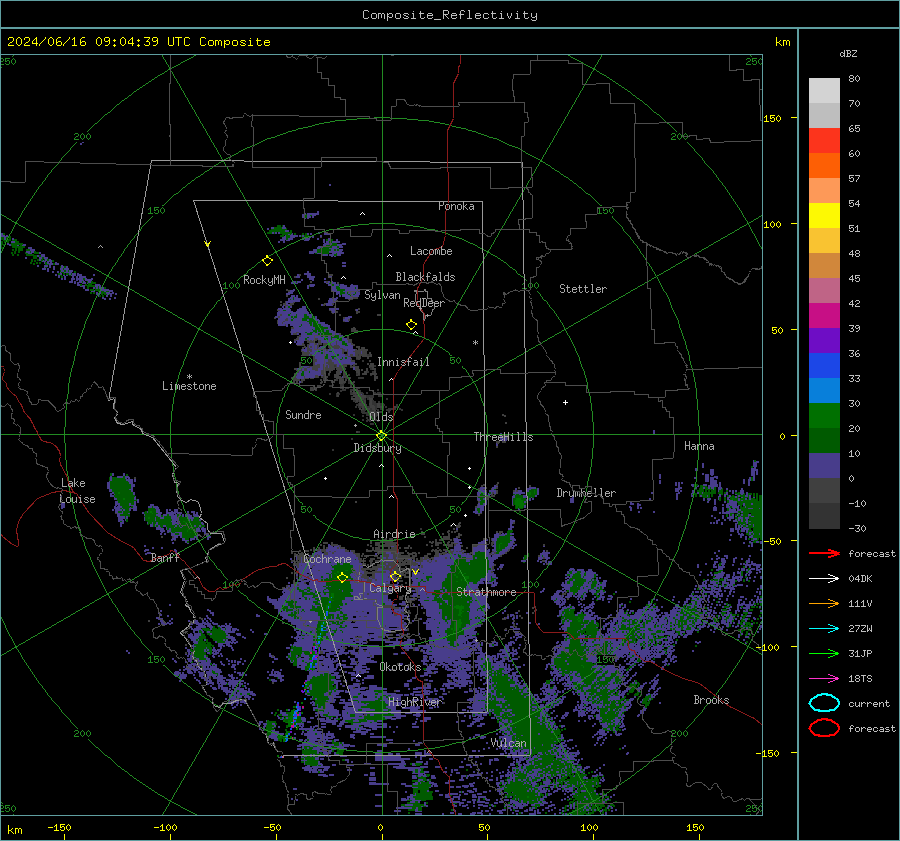Click the Blackfalds city label
The height and width of the screenshot is (841, 900).
click(425, 277)
